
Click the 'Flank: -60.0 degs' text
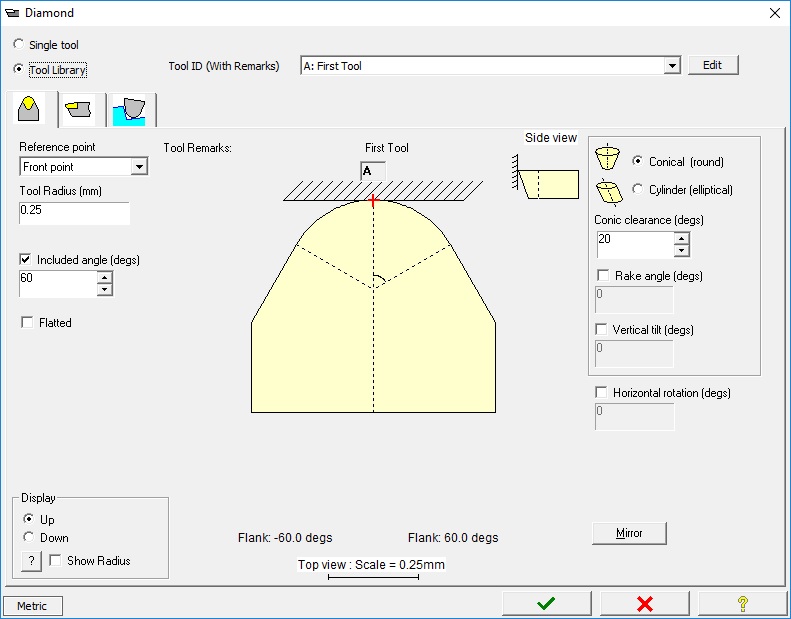[x=285, y=538]
